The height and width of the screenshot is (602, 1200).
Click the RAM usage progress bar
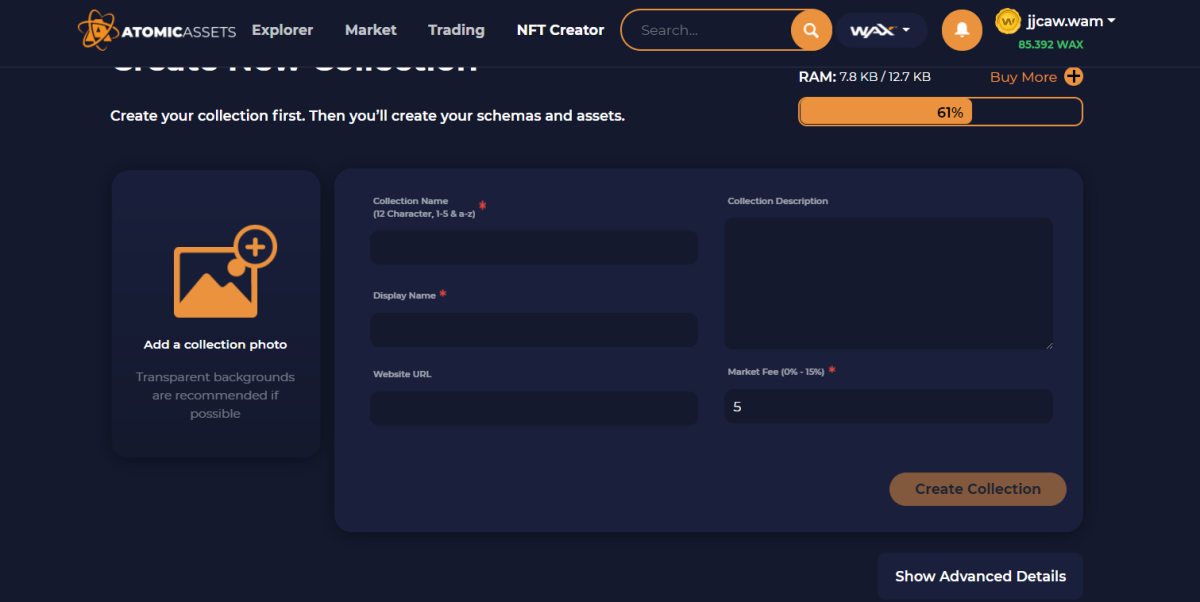coord(940,112)
